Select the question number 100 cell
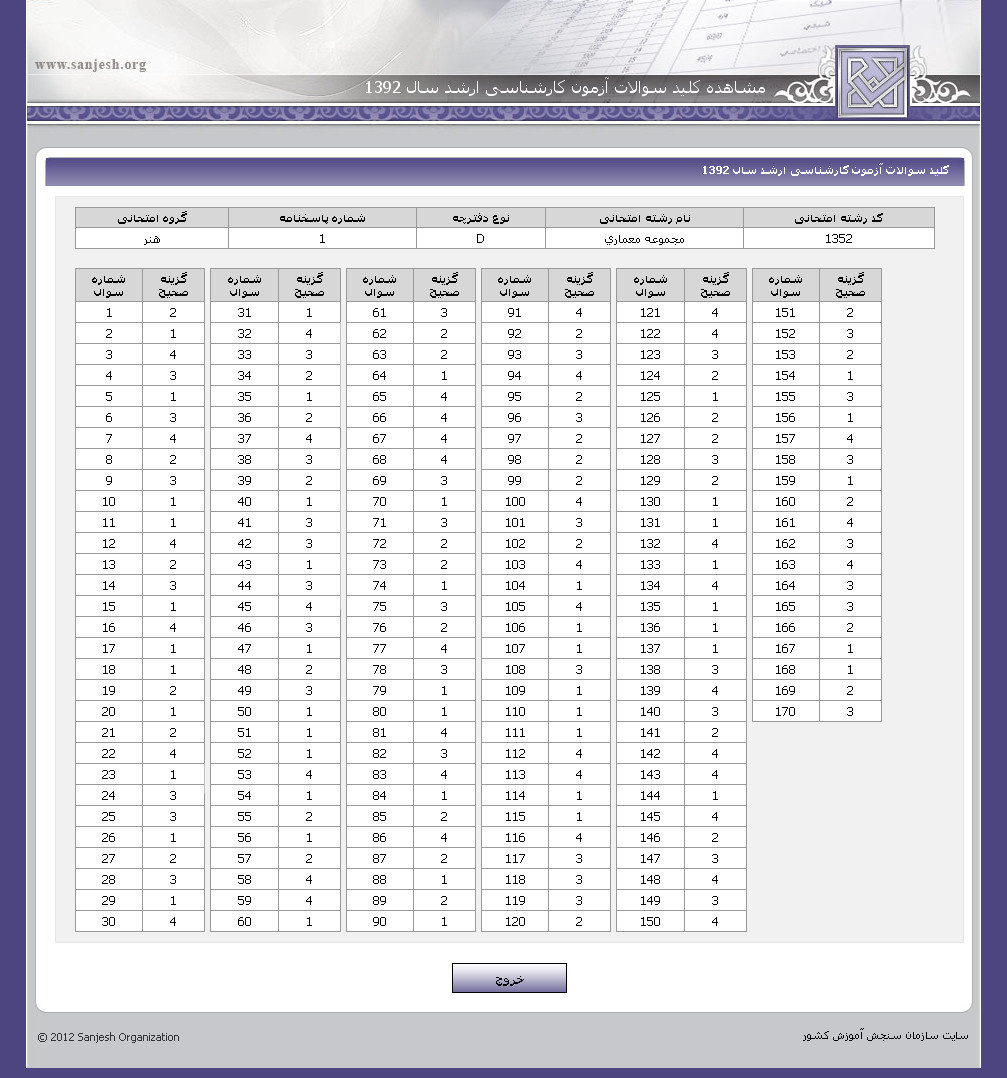The image size is (1007, 1078). (514, 502)
